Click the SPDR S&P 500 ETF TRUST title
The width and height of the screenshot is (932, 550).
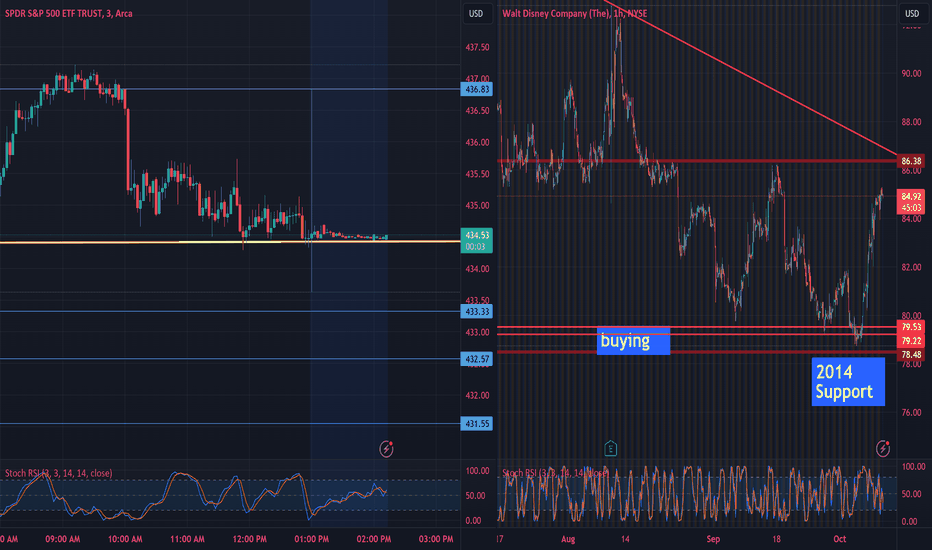69,13
